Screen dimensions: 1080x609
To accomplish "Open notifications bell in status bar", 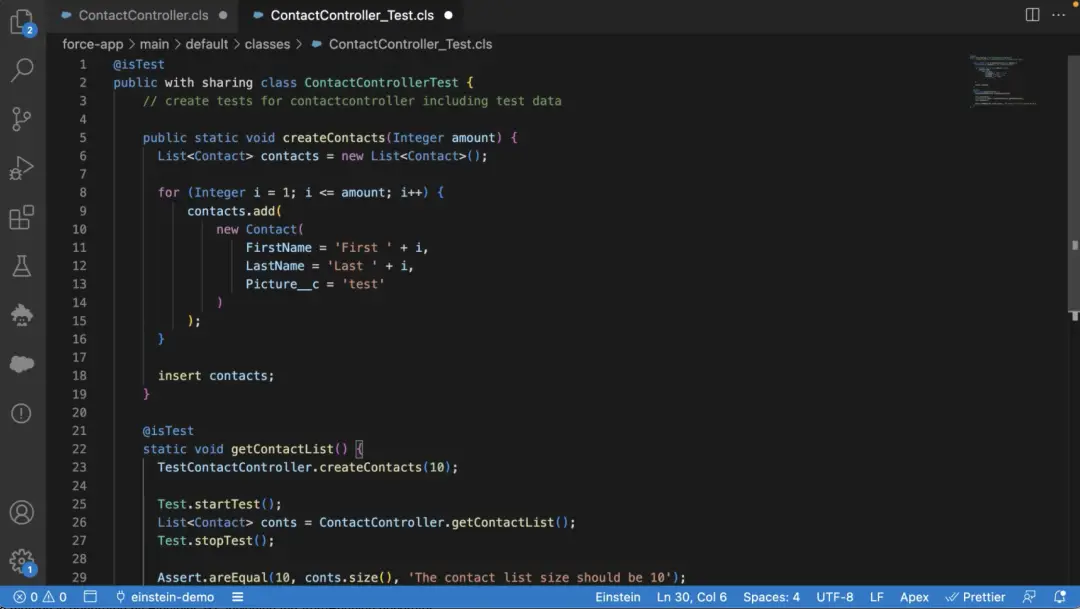I will coord(1058,597).
